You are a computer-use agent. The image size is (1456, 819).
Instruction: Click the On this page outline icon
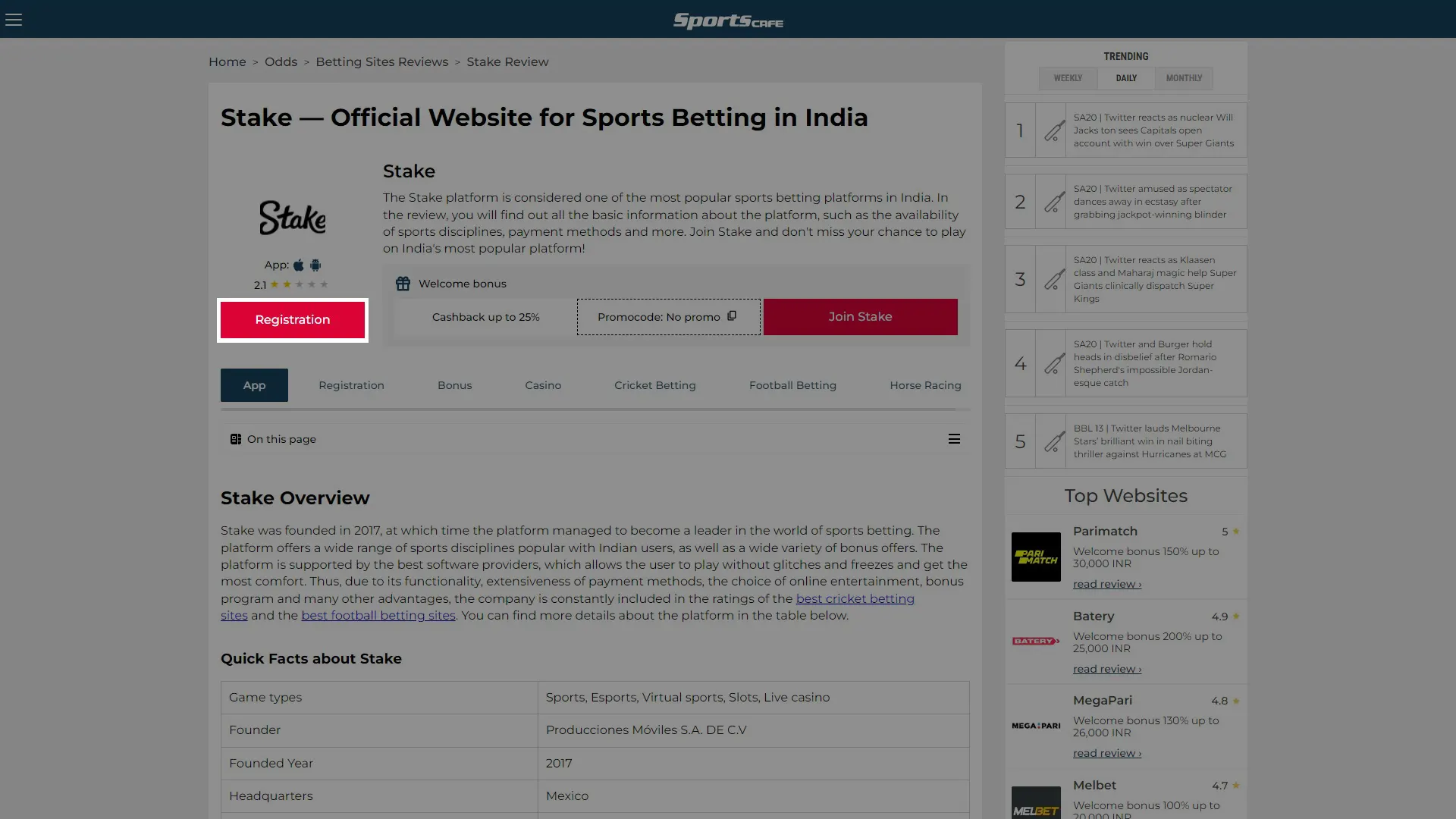pyautogui.click(x=235, y=439)
